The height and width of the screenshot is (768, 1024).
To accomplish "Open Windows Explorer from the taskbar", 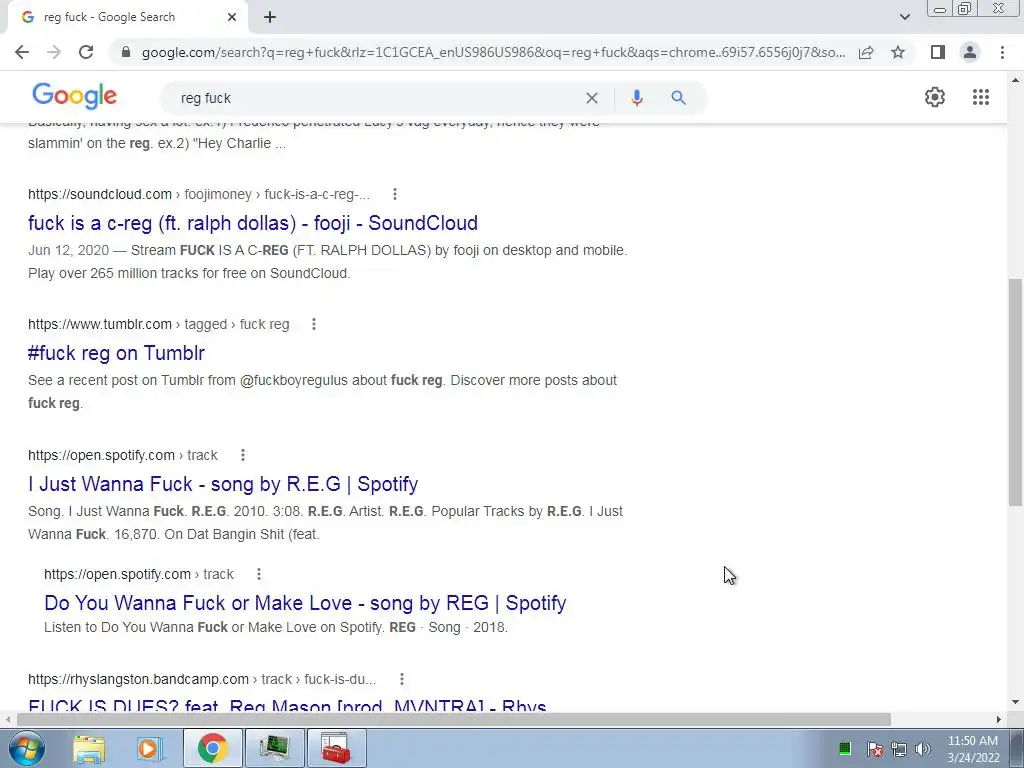I will 89,748.
